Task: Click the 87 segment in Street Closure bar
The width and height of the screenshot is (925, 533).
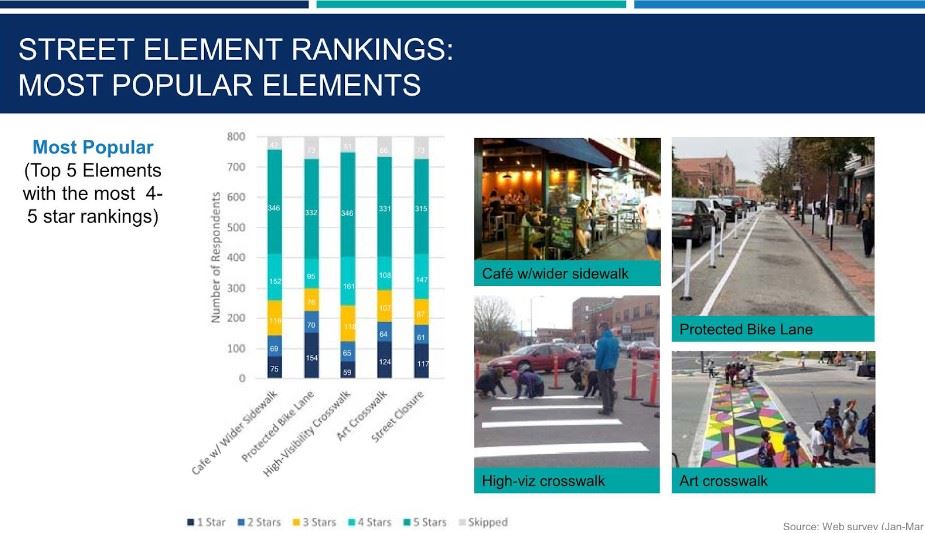Action: [421, 311]
